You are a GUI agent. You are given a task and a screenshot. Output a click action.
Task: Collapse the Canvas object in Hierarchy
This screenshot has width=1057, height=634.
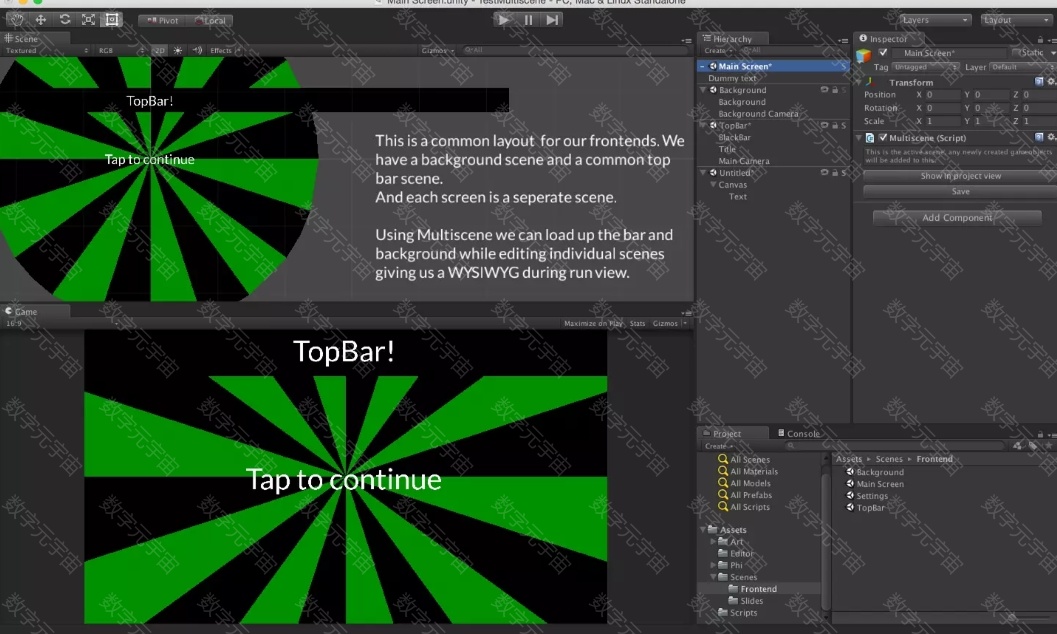(x=713, y=185)
